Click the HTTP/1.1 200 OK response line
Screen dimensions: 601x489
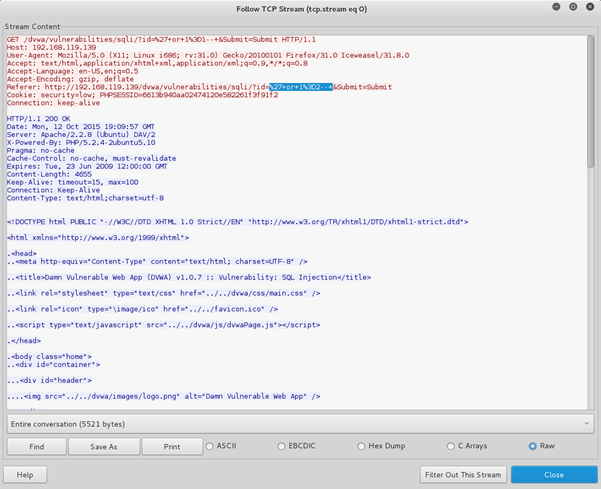coord(34,119)
